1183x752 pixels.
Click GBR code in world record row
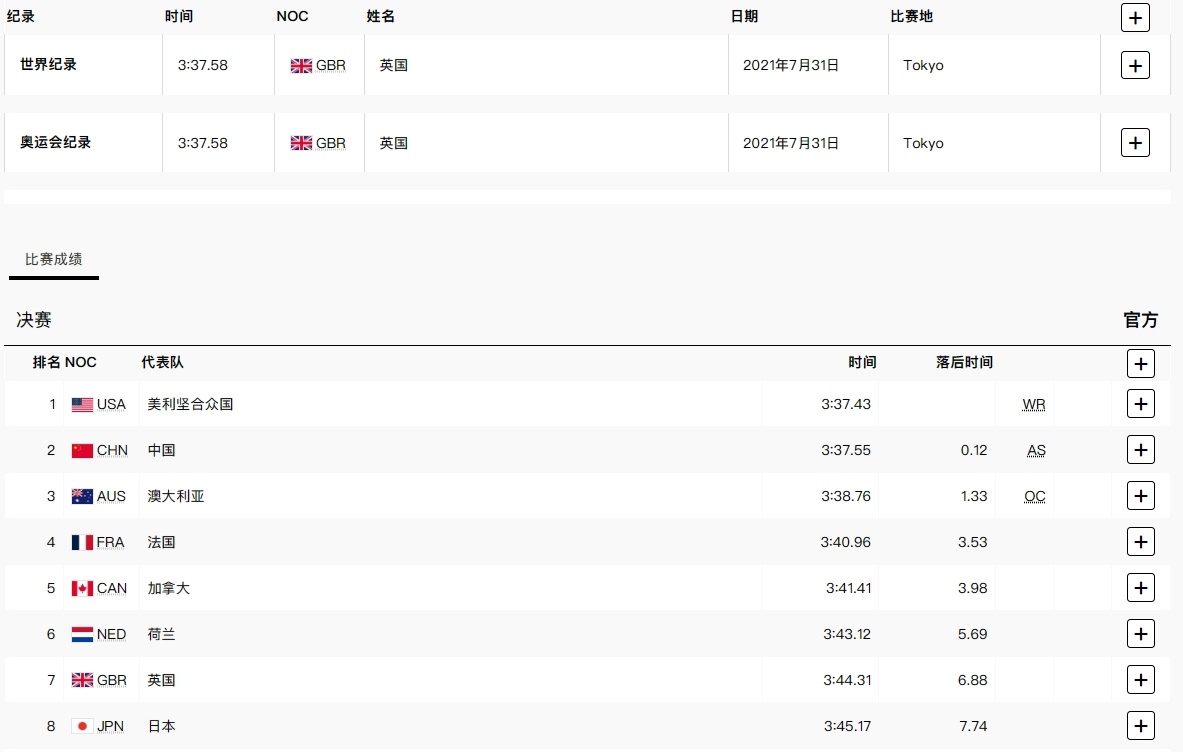tap(331, 66)
